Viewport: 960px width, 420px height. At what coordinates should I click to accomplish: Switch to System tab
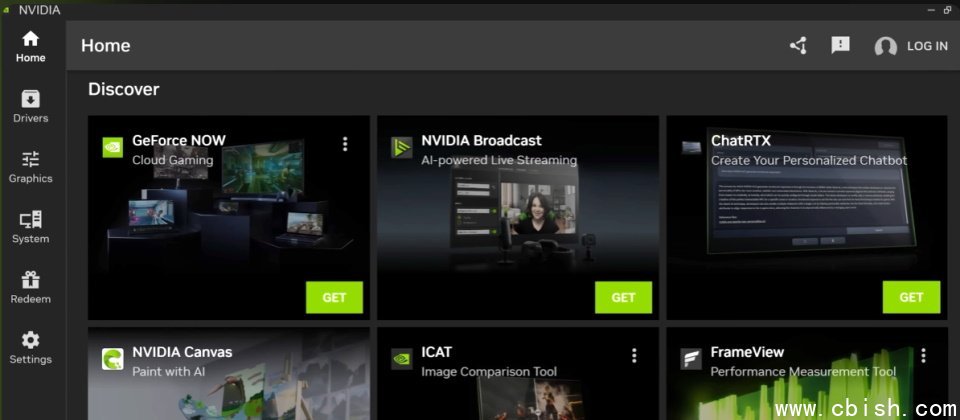[x=31, y=228]
